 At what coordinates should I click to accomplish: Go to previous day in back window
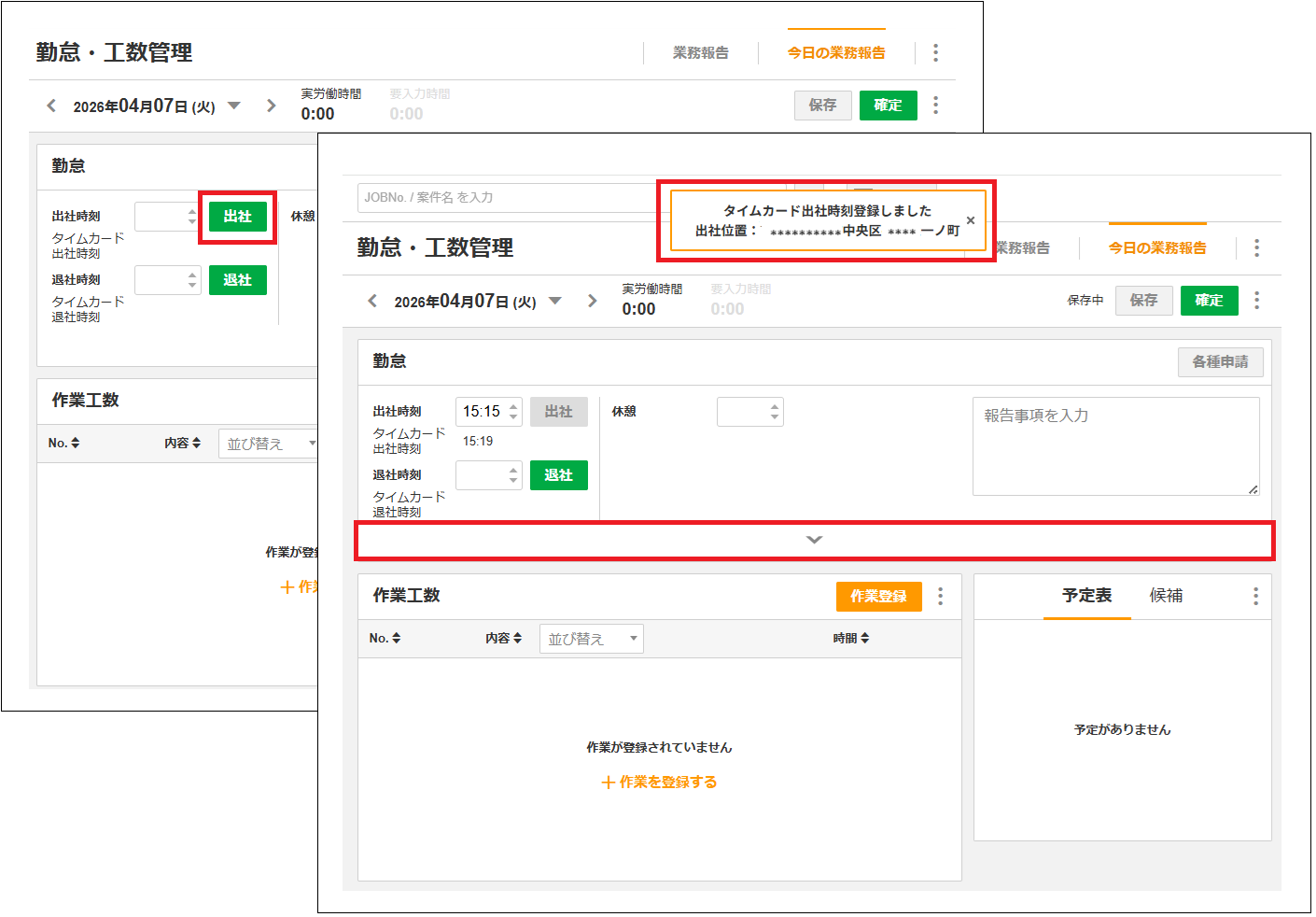click(x=51, y=106)
